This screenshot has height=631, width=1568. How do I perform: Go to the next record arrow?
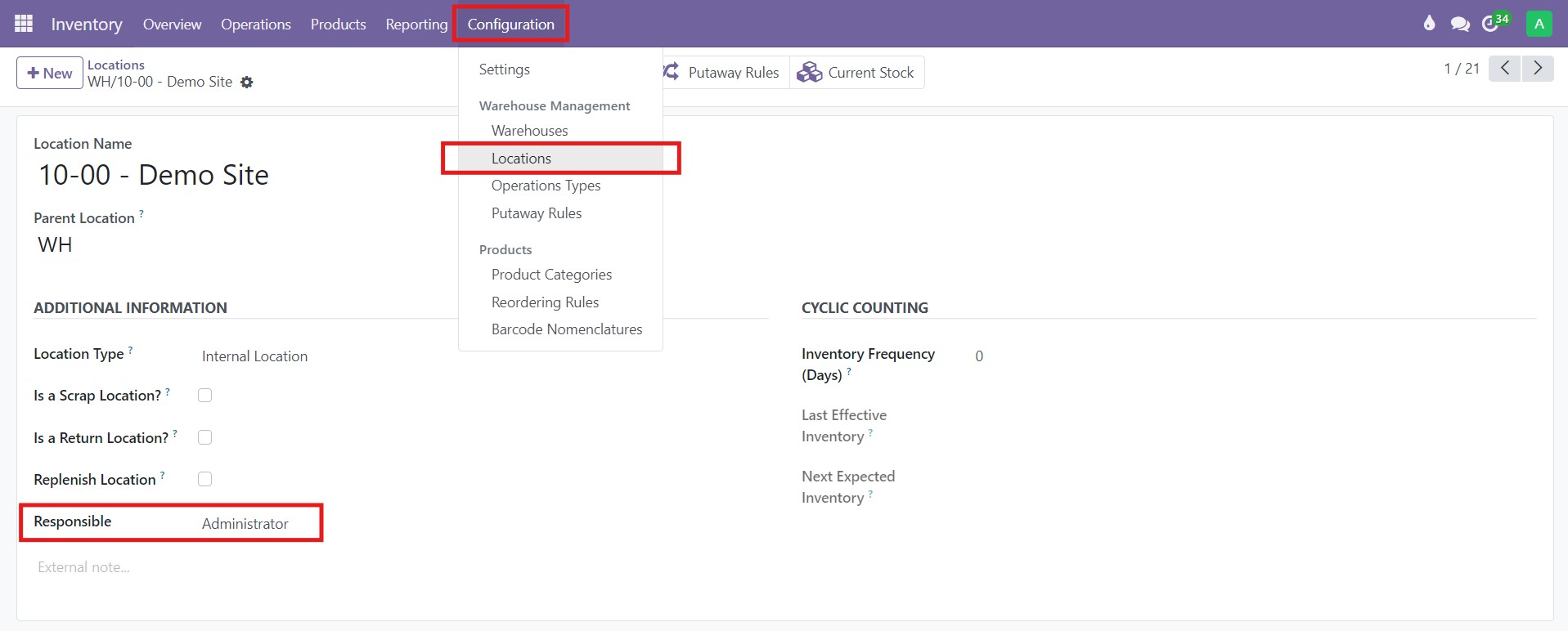tap(1538, 69)
